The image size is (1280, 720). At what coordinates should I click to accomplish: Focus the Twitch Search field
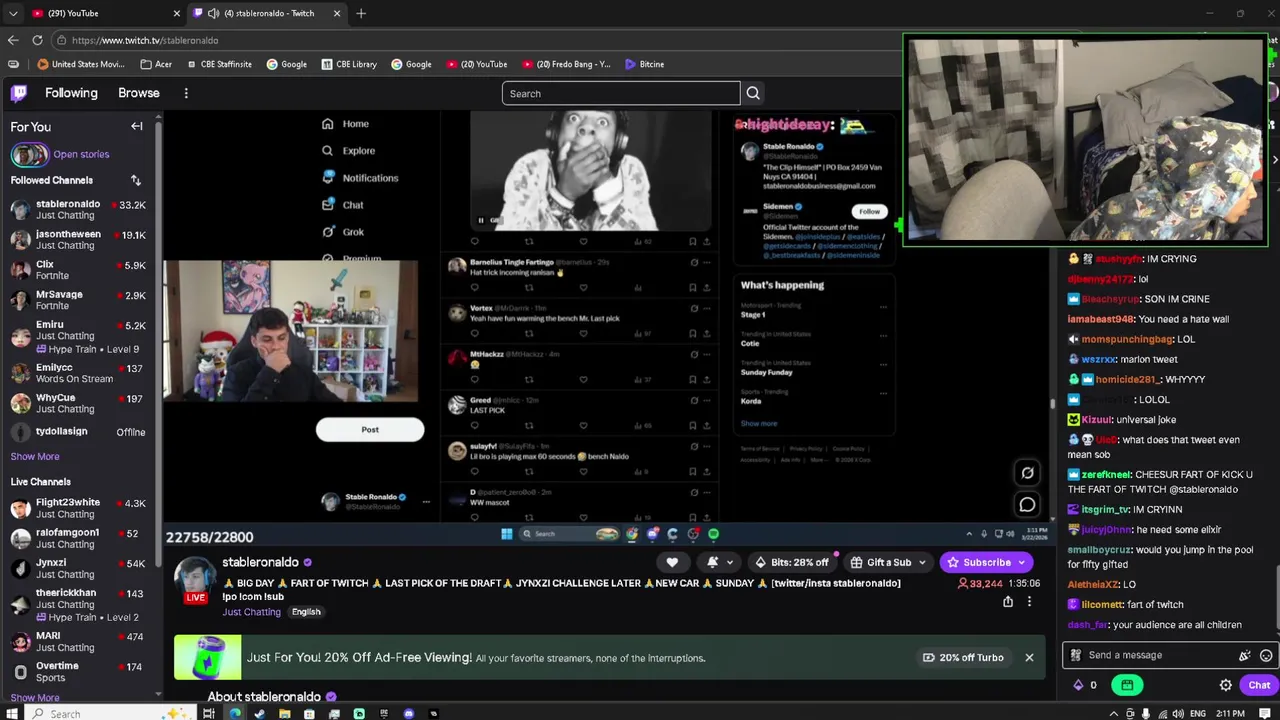tap(621, 93)
